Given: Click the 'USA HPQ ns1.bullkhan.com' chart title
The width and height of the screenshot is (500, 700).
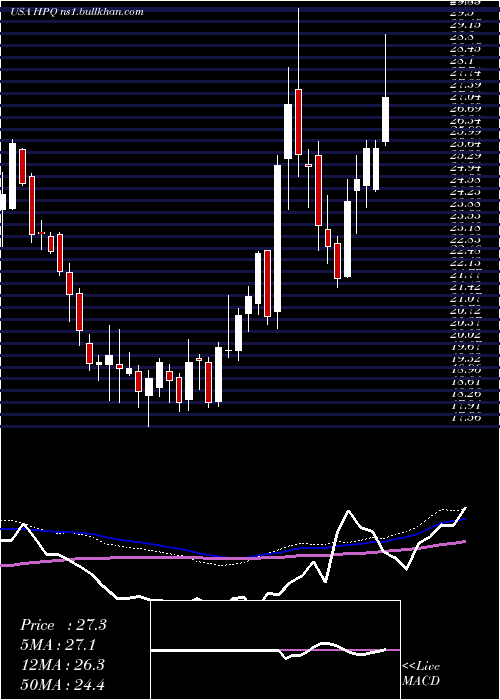Looking at the screenshot, I should point(77,12).
